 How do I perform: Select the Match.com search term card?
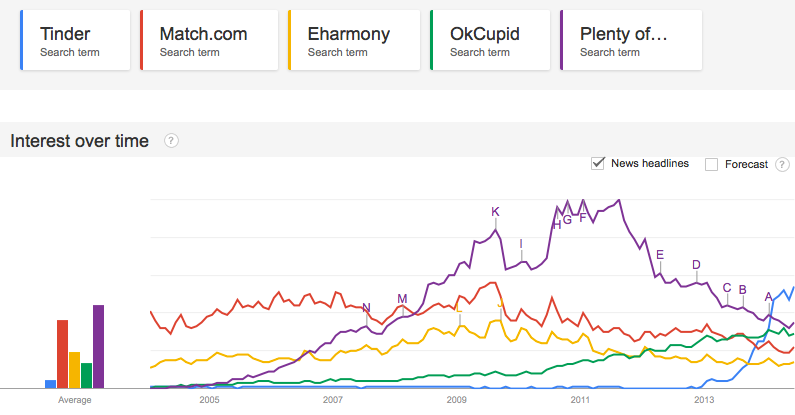[x=209, y=41]
